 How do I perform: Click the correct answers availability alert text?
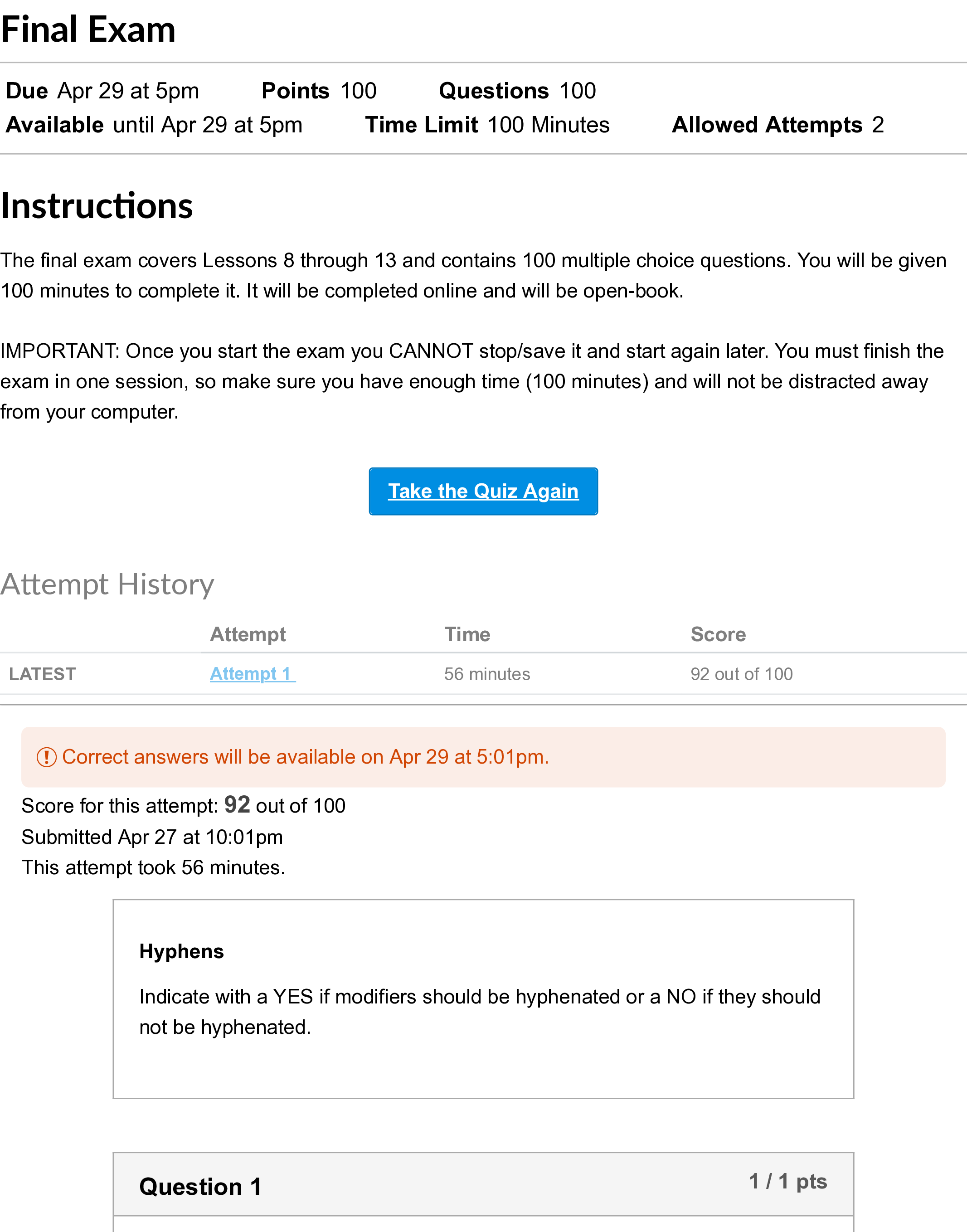point(305,757)
